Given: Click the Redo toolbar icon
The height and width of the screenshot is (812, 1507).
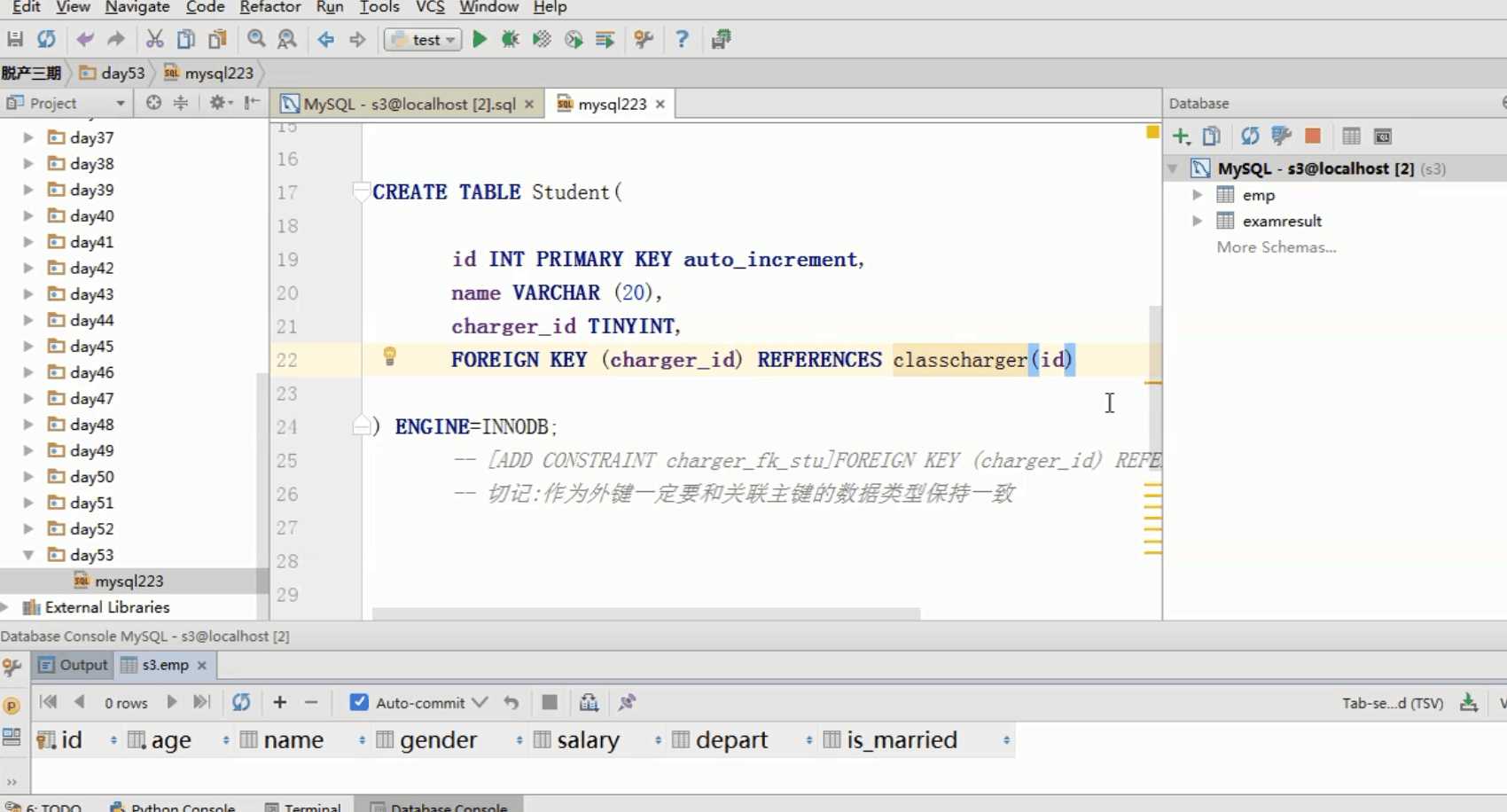Looking at the screenshot, I should tap(116, 39).
